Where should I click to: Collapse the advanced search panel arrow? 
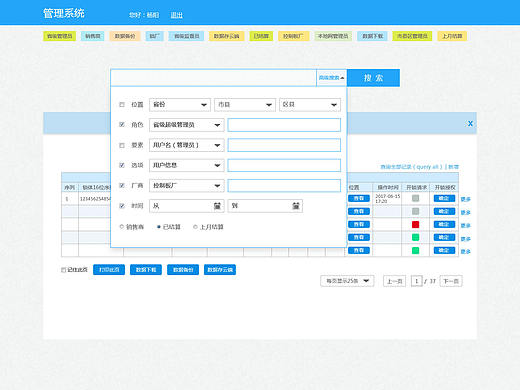(342, 78)
